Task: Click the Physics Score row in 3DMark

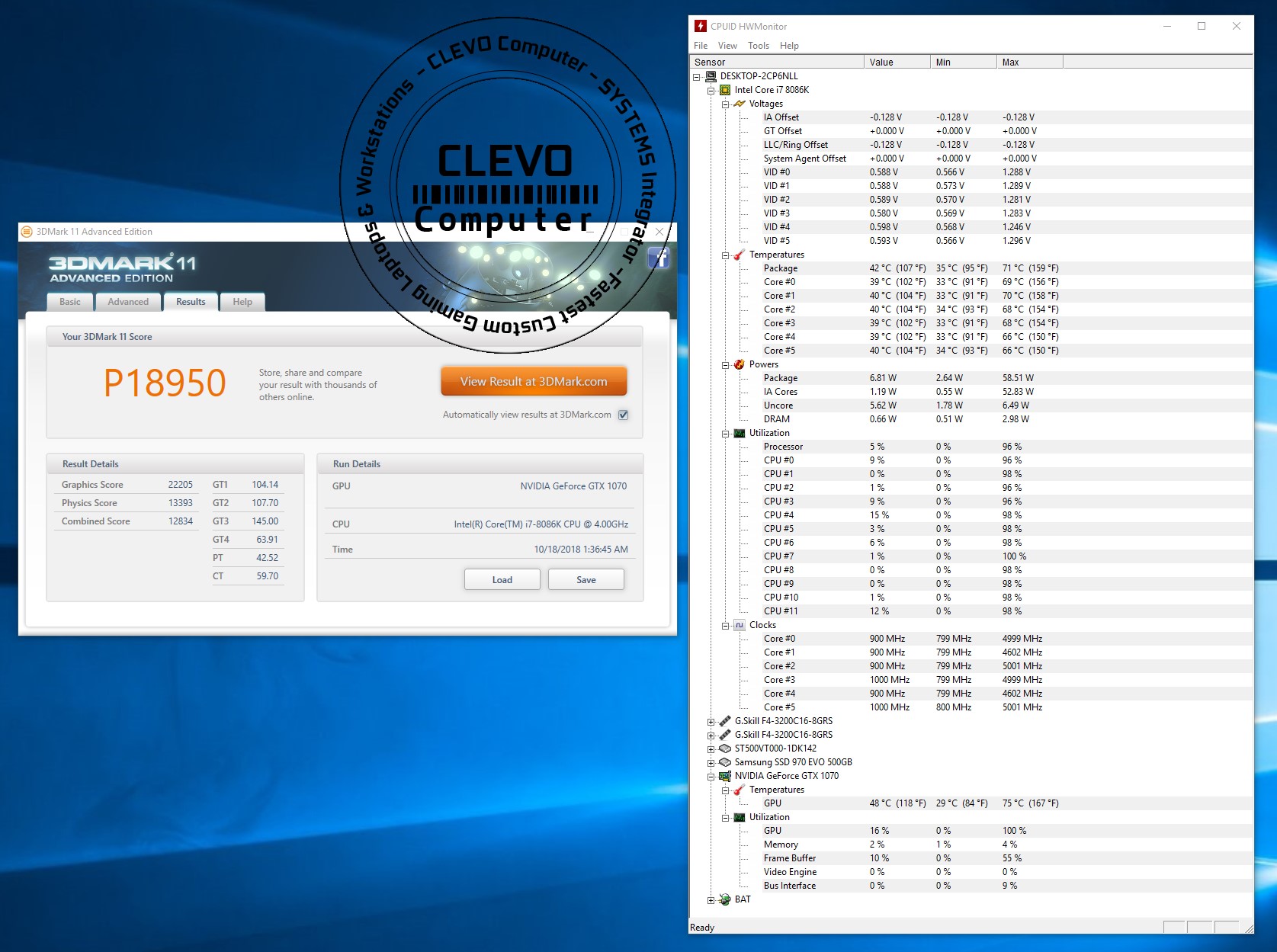Action: pos(127,503)
